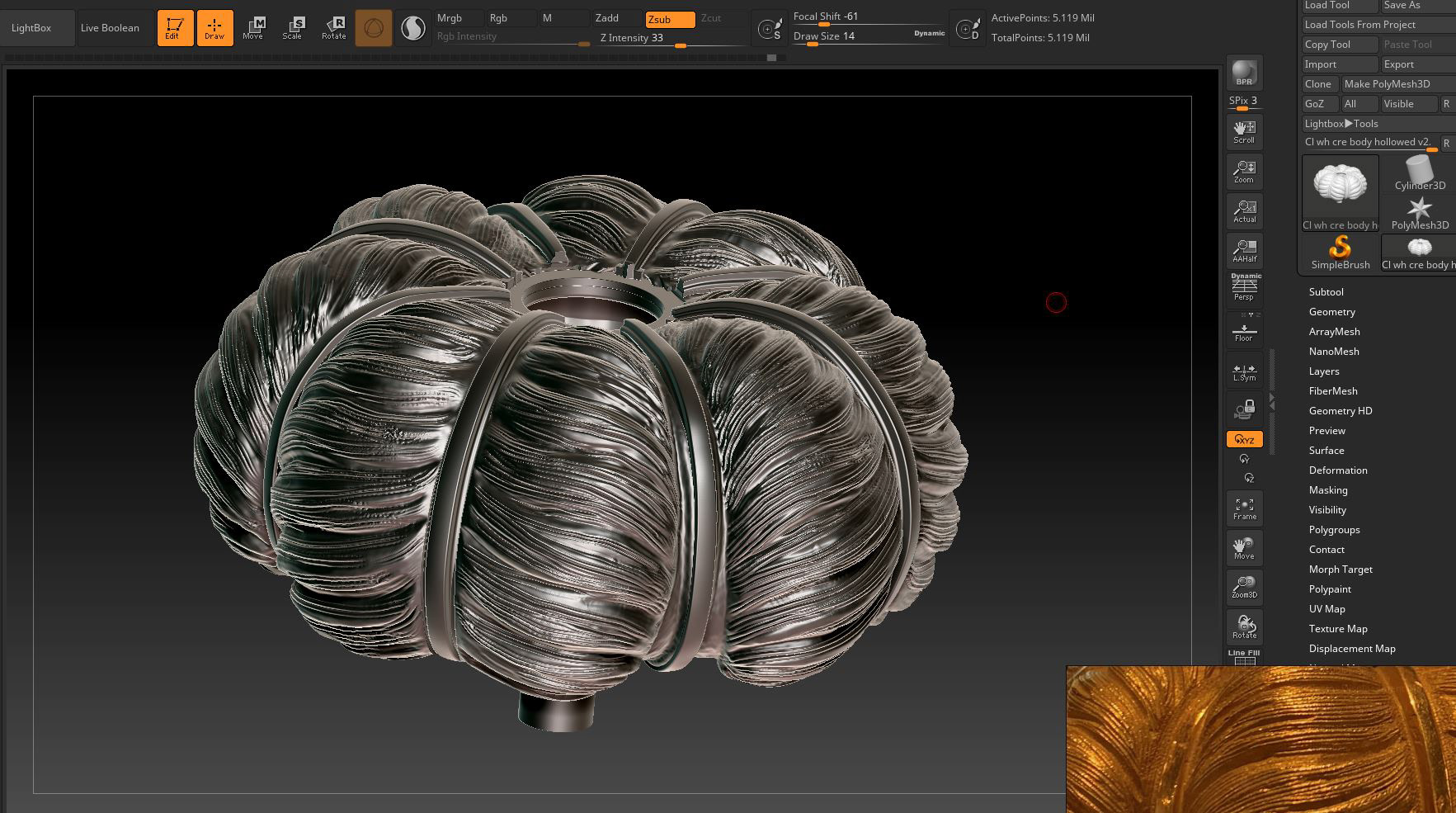Select the Rotate tool in top toolbar

click(333, 28)
